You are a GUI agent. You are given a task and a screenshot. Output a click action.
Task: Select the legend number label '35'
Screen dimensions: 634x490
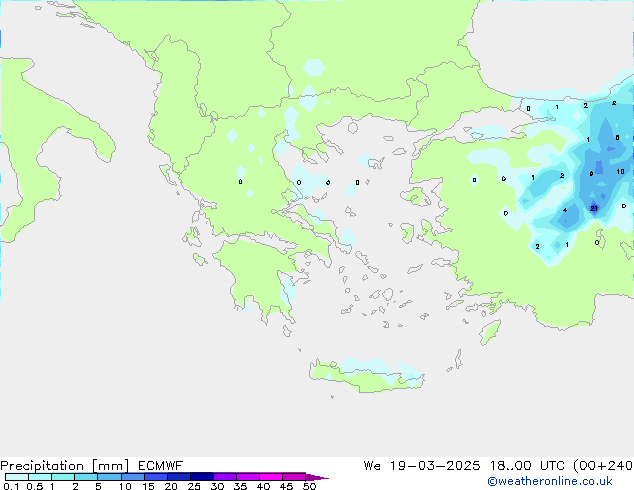click(240, 486)
